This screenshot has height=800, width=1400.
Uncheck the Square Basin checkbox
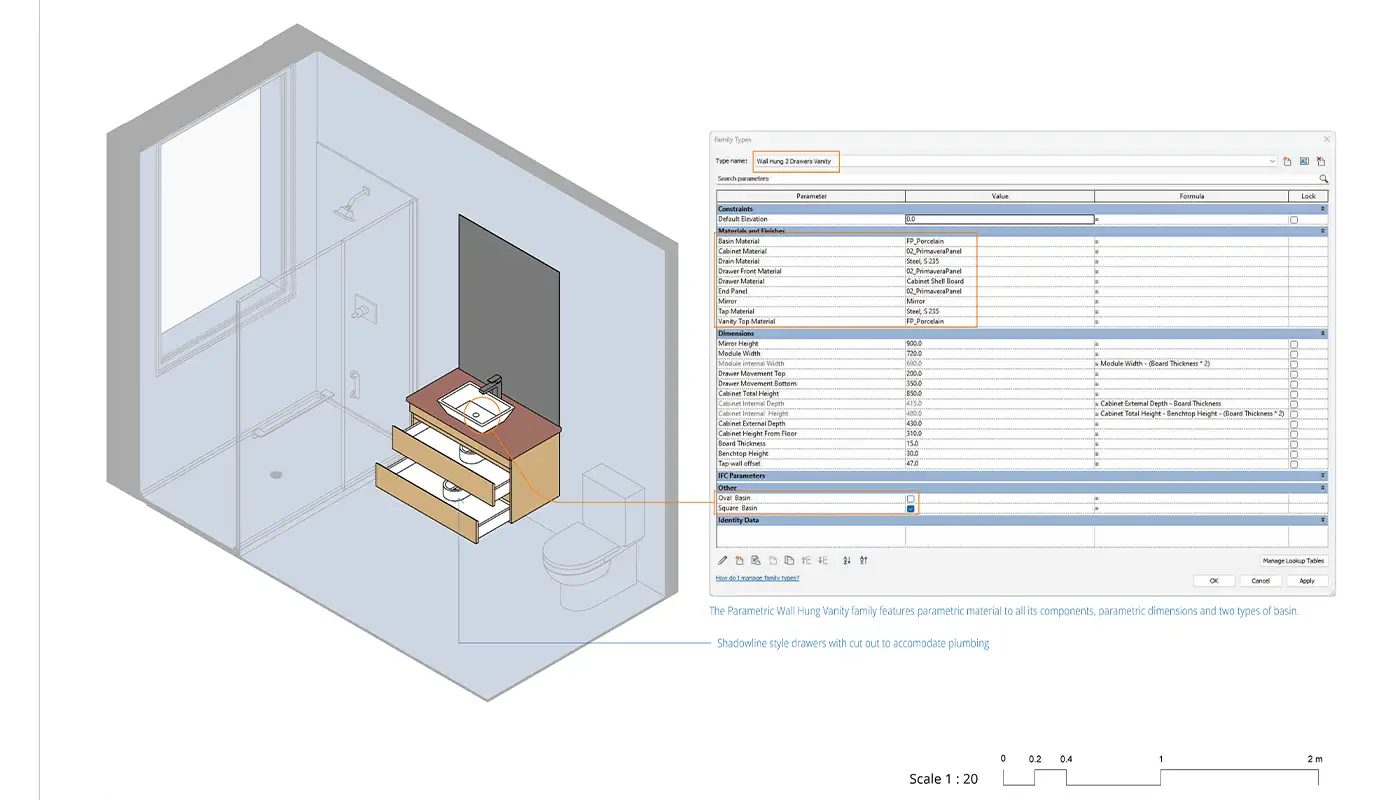910,508
